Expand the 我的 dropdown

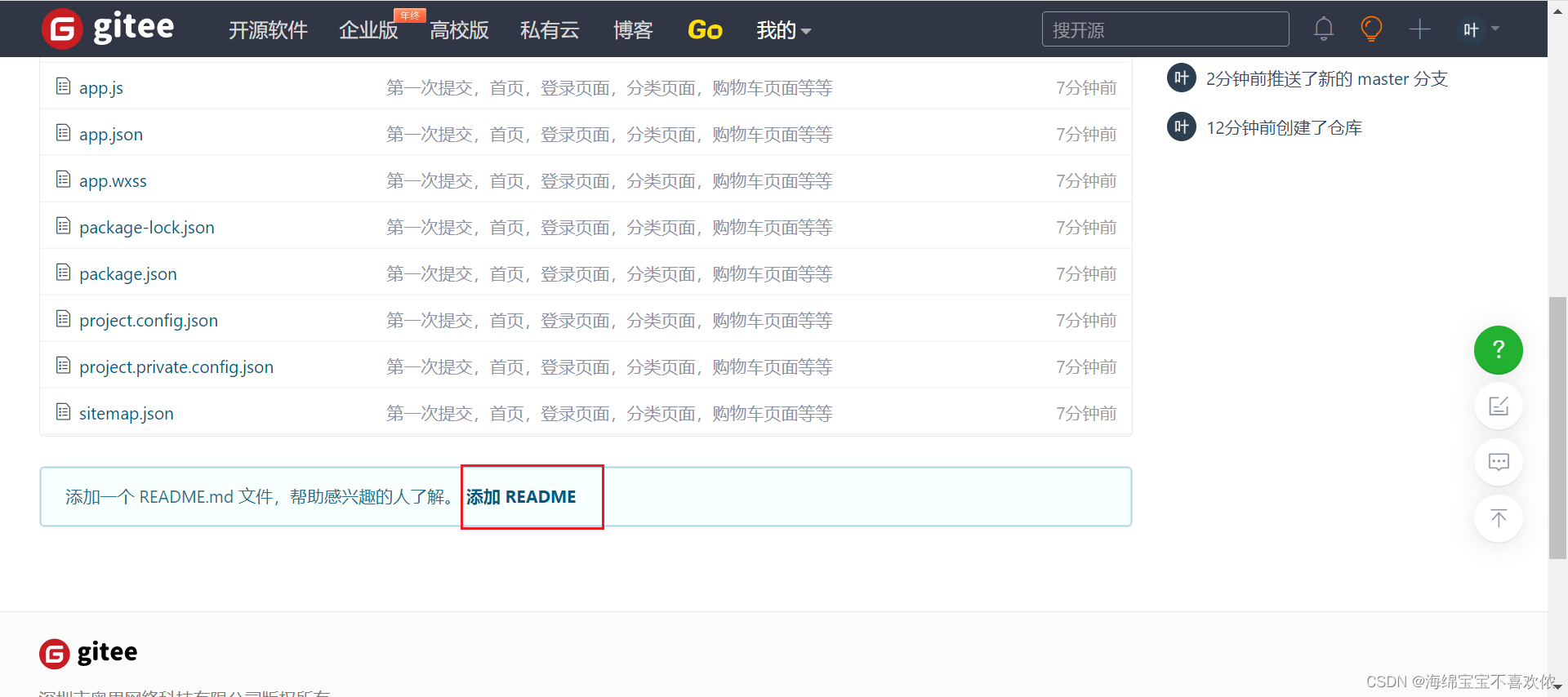coord(783,30)
